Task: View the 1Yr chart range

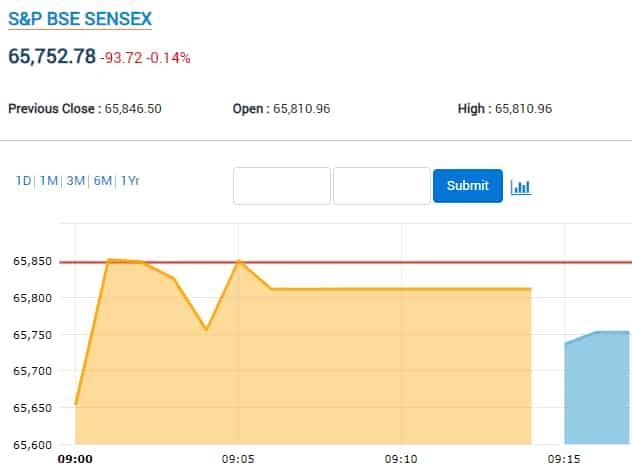Action: [130, 181]
